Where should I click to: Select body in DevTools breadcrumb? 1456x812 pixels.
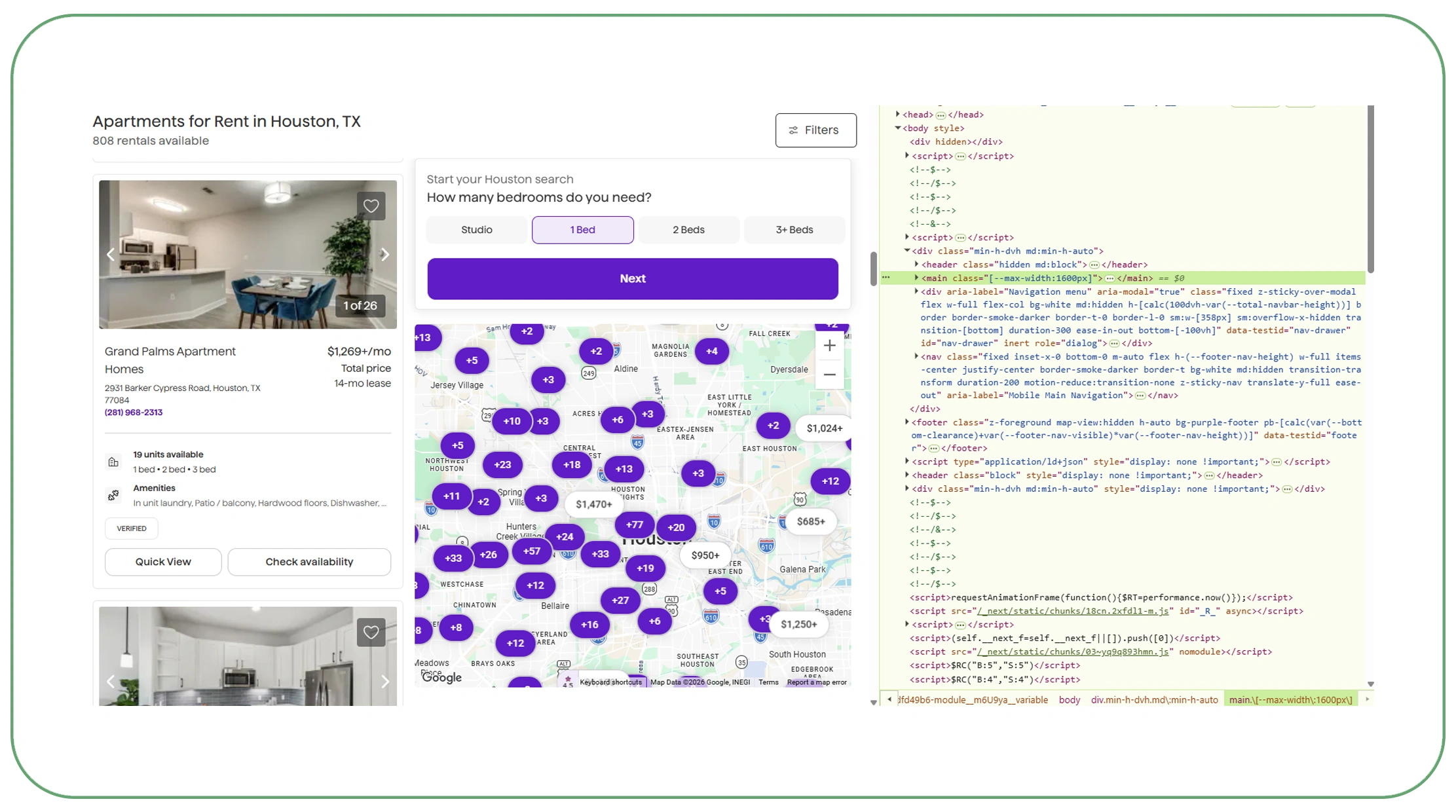pyautogui.click(x=1069, y=700)
